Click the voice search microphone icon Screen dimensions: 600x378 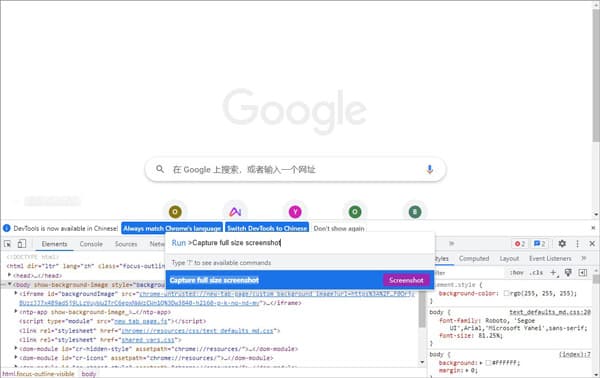tap(429, 169)
